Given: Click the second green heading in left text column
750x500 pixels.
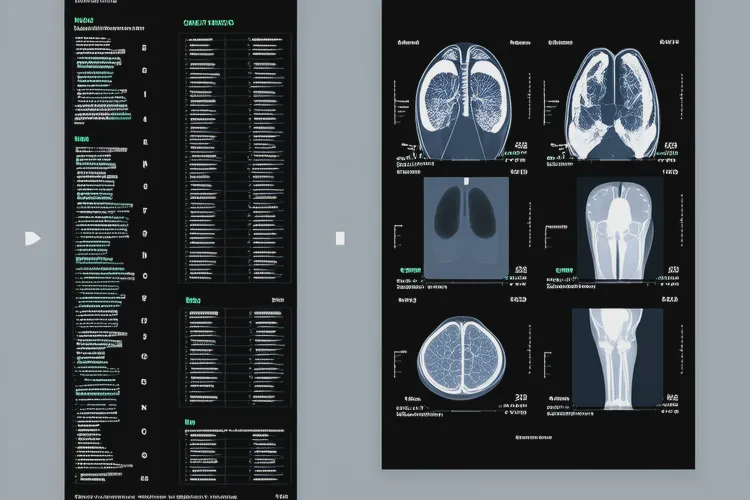Looking at the screenshot, I should 82,138.
